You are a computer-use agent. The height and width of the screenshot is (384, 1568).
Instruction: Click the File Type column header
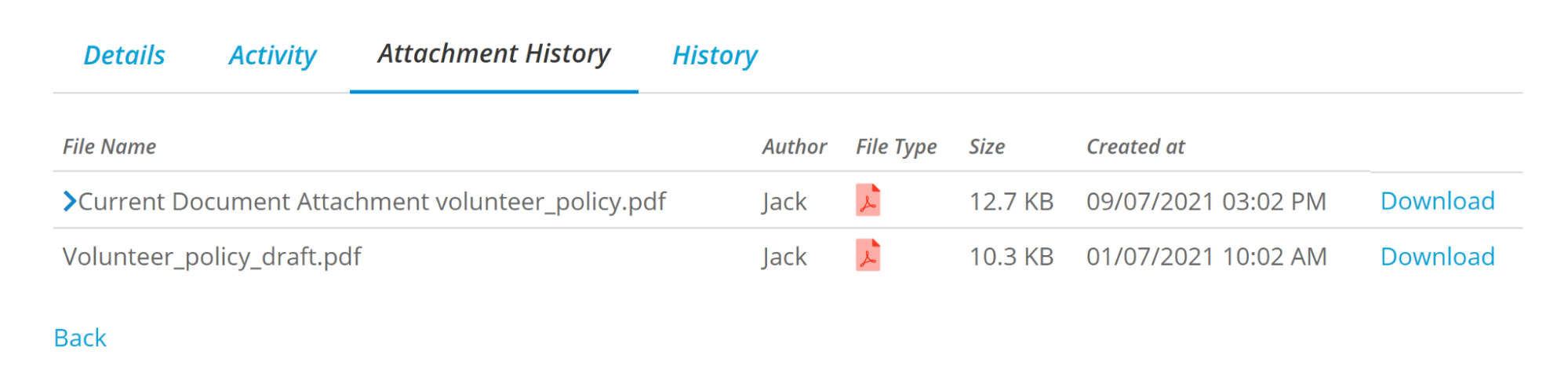tap(897, 147)
